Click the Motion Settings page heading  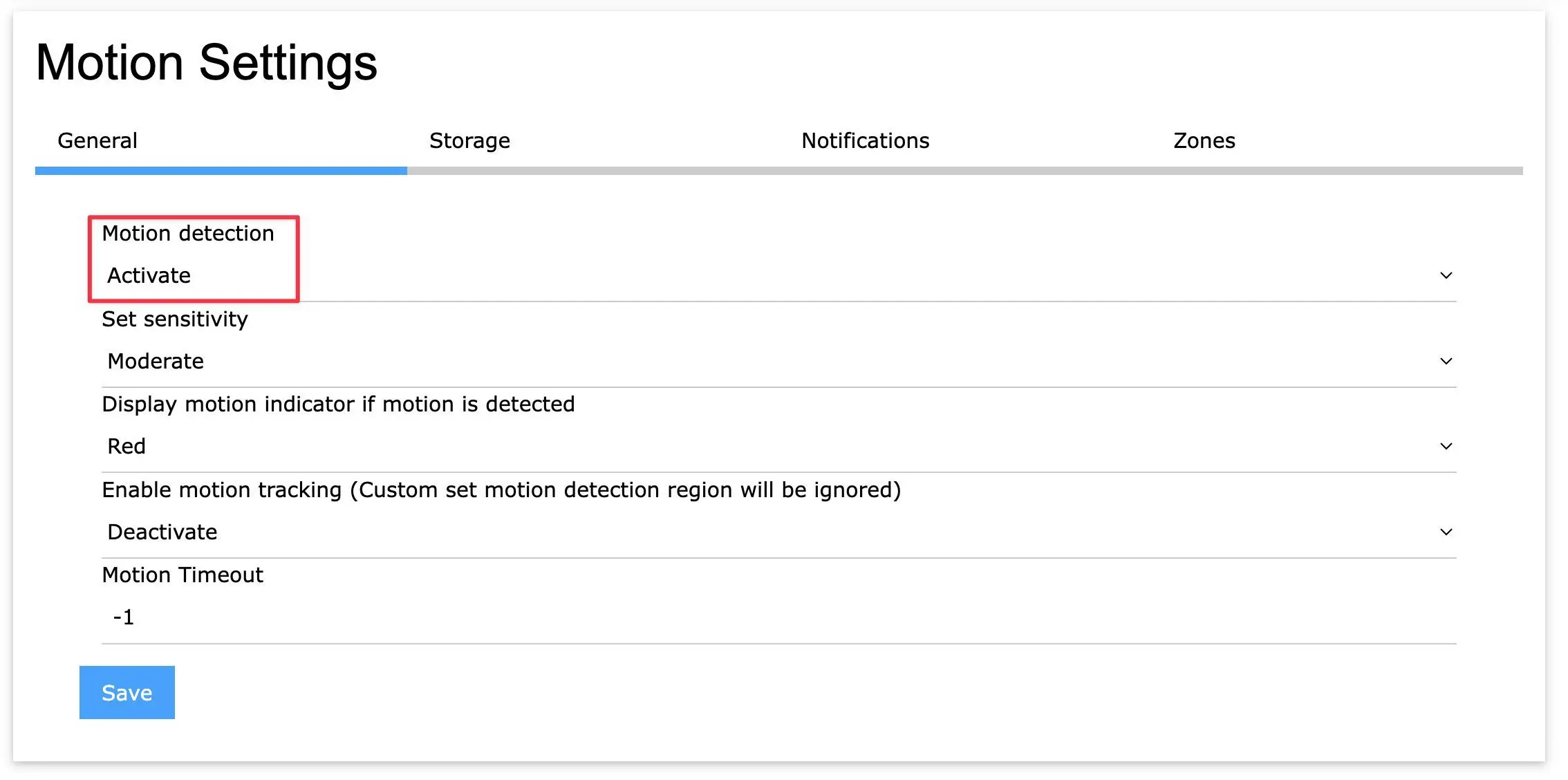[x=206, y=63]
